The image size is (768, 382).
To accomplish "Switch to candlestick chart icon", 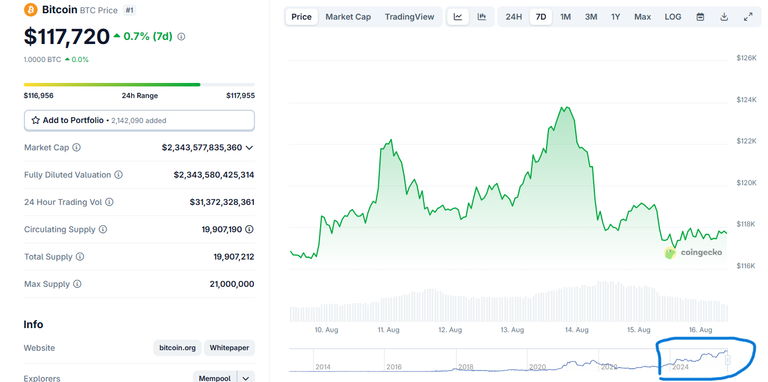I will click(482, 17).
